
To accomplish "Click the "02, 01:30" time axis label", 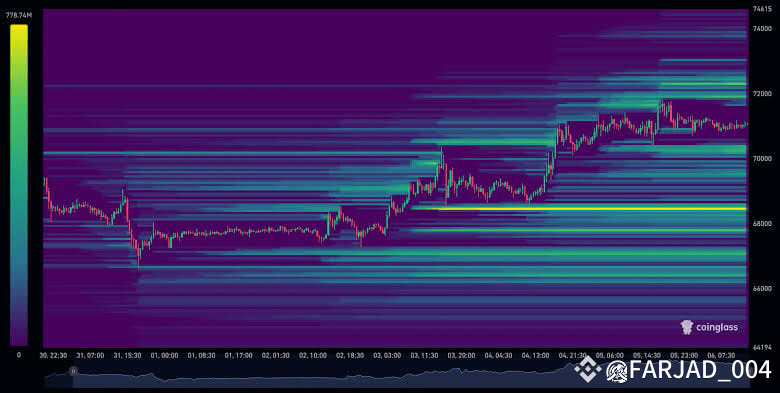I will [x=276, y=356].
